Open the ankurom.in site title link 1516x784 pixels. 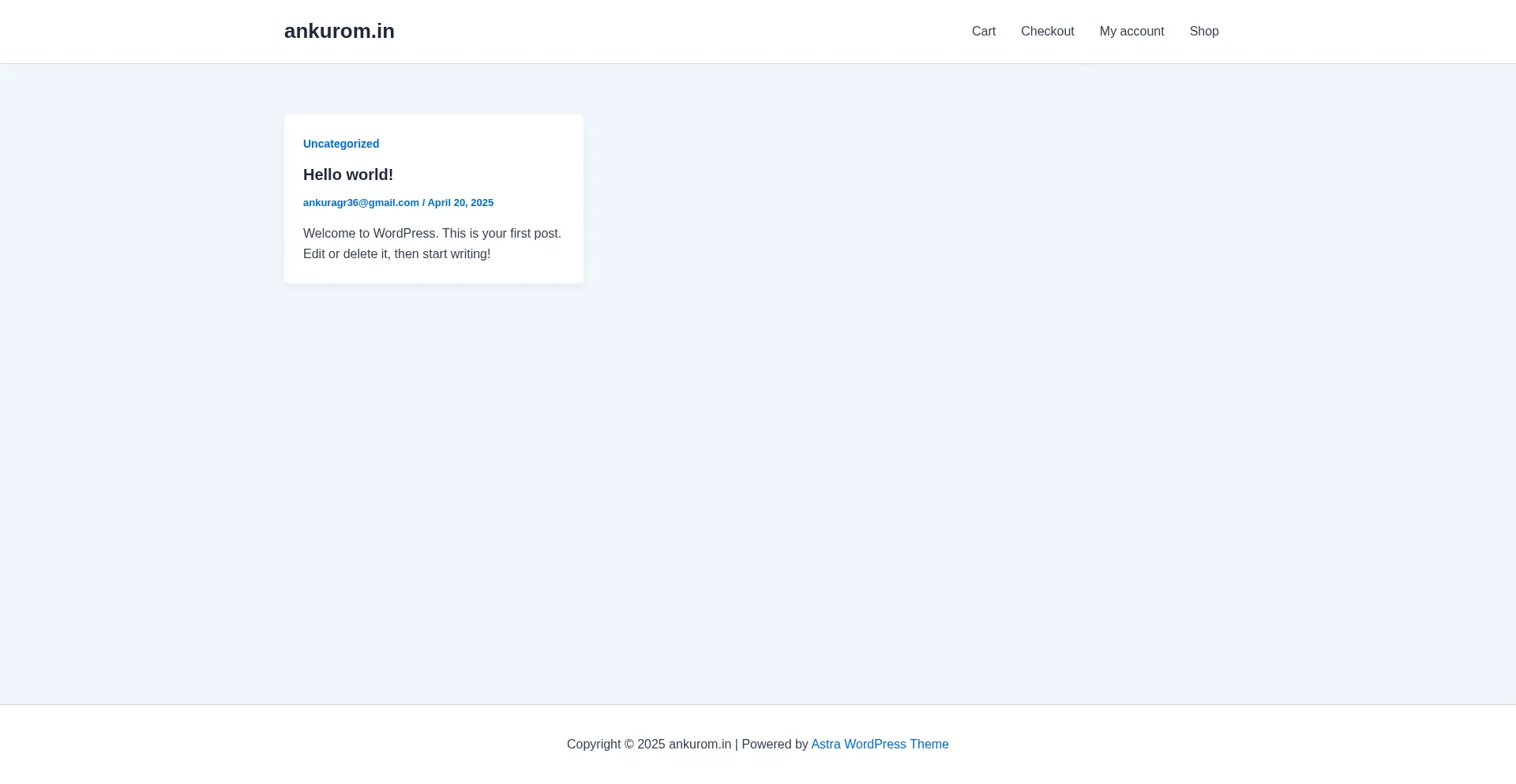pos(339,31)
